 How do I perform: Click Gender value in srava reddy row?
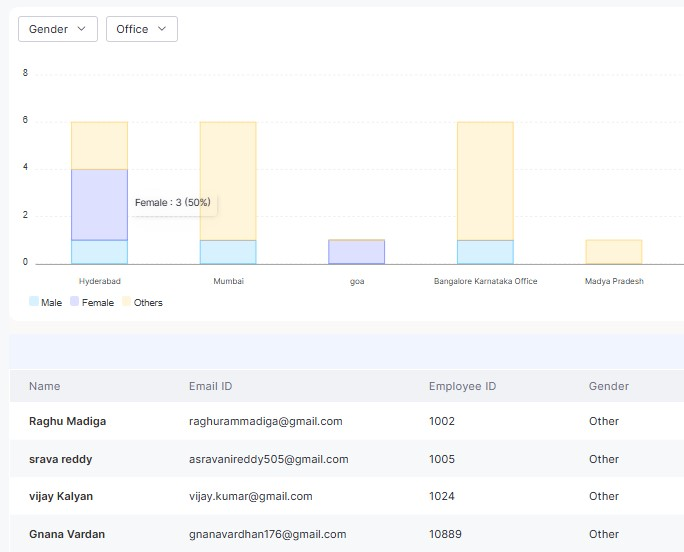(x=604, y=459)
